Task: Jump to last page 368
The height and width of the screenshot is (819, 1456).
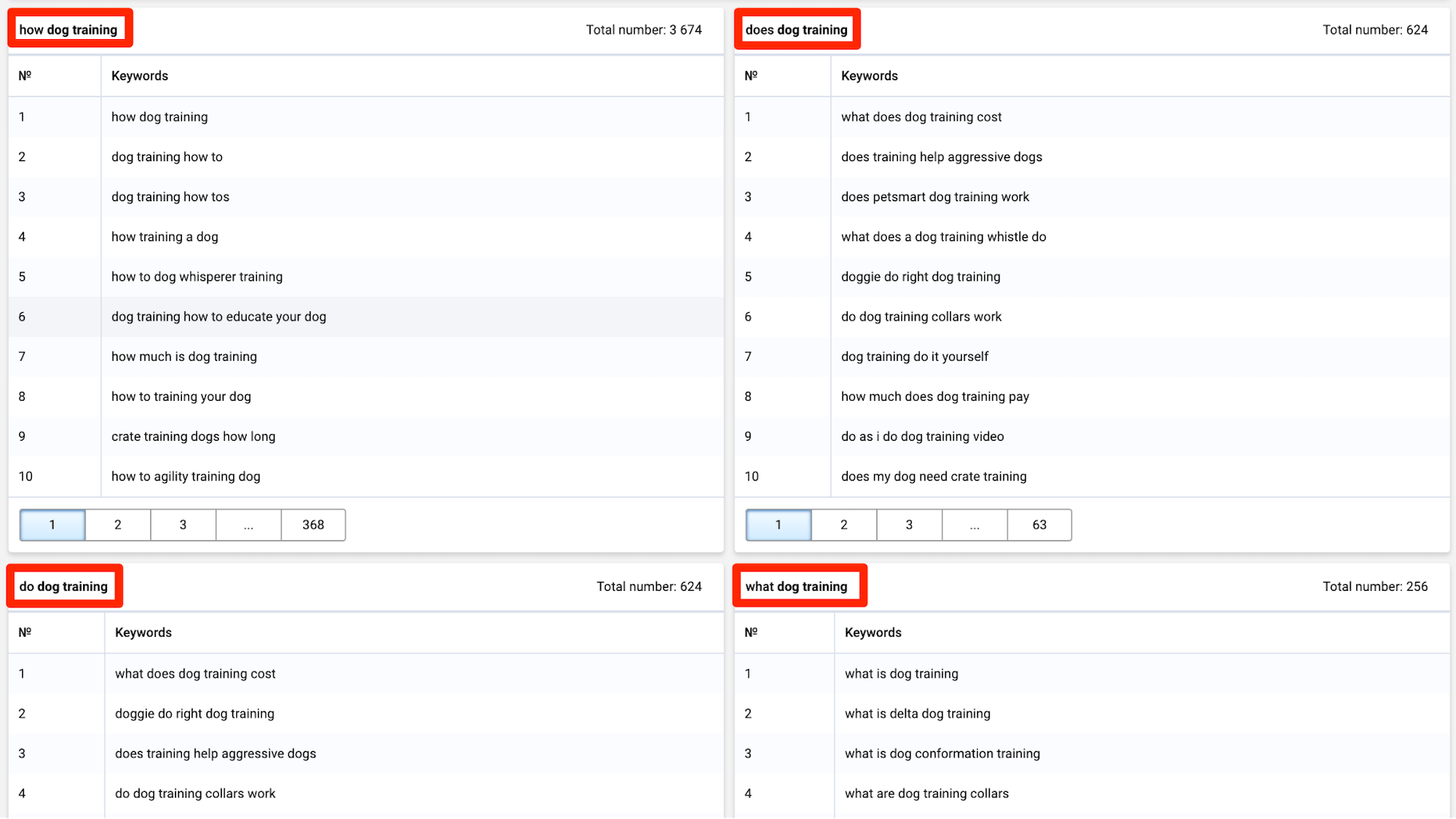Action: [313, 524]
